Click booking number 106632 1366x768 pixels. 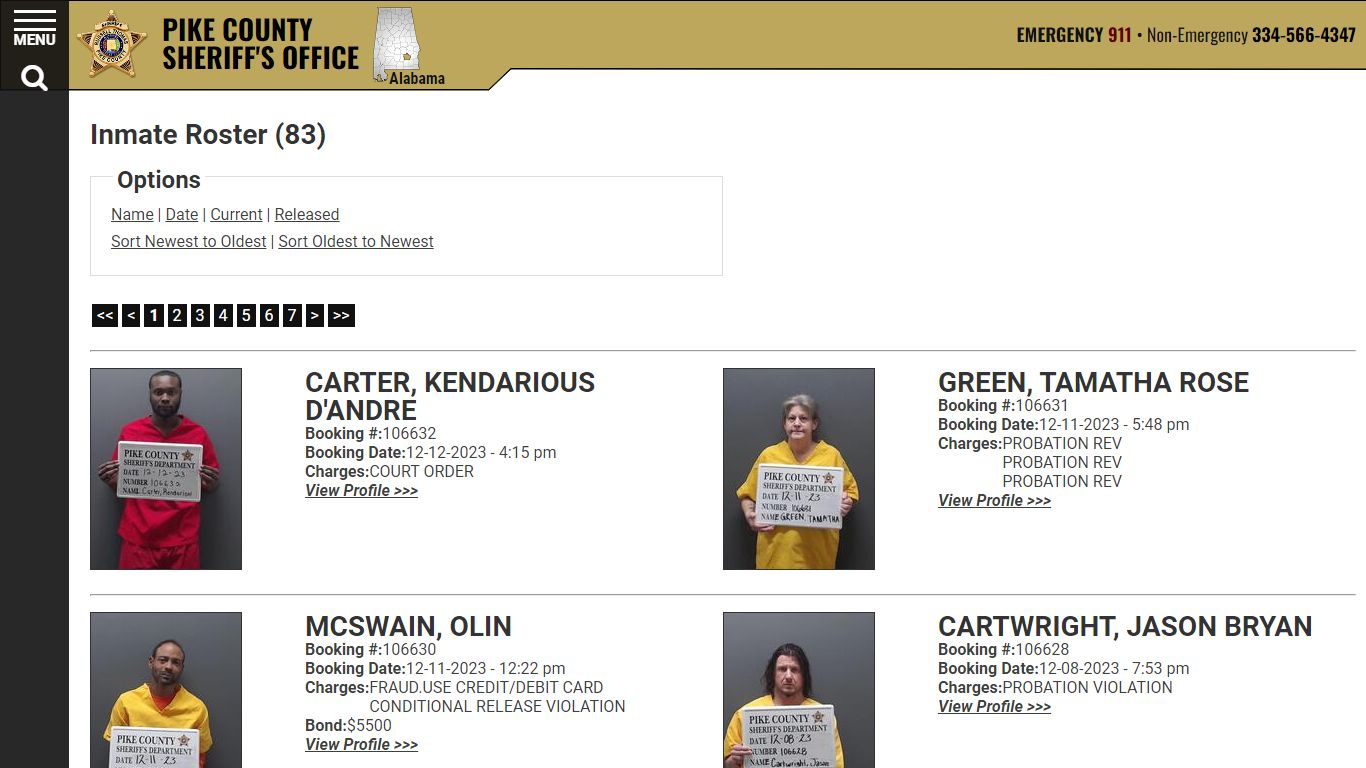click(x=409, y=433)
